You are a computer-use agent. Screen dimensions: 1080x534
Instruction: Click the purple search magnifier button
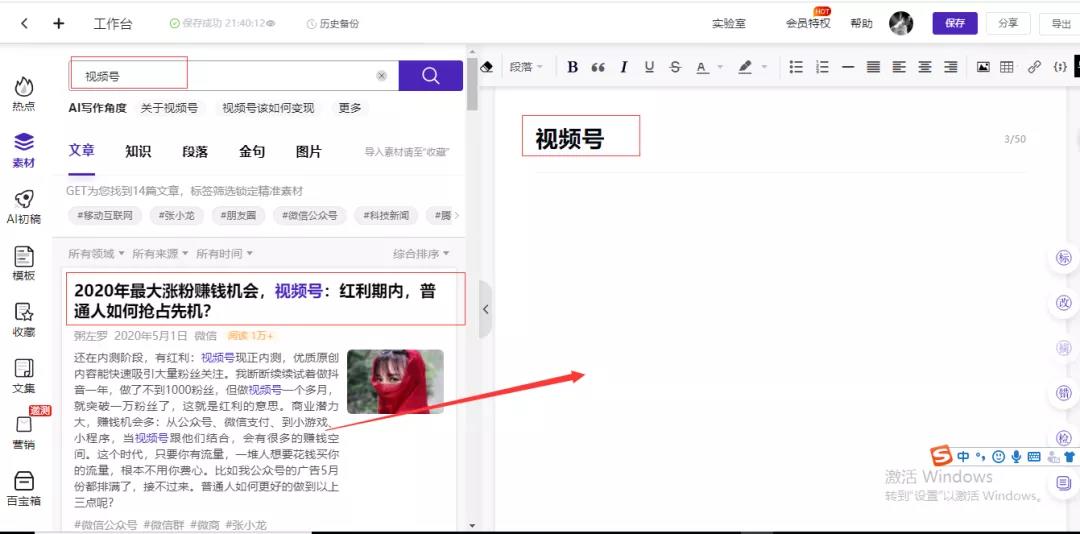[430, 76]
